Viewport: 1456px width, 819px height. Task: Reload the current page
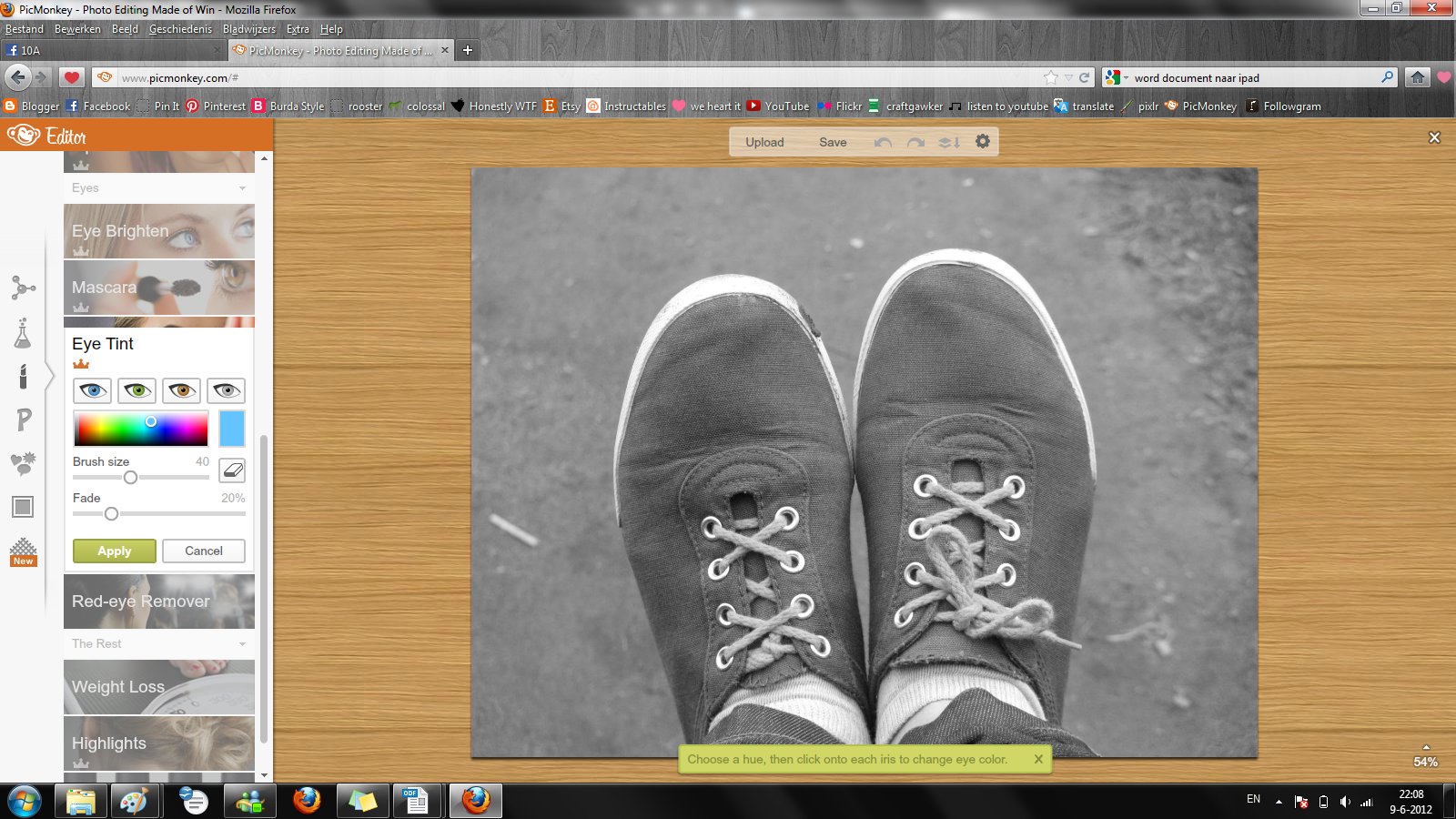pyautogui.click(x=1084, y=77)
